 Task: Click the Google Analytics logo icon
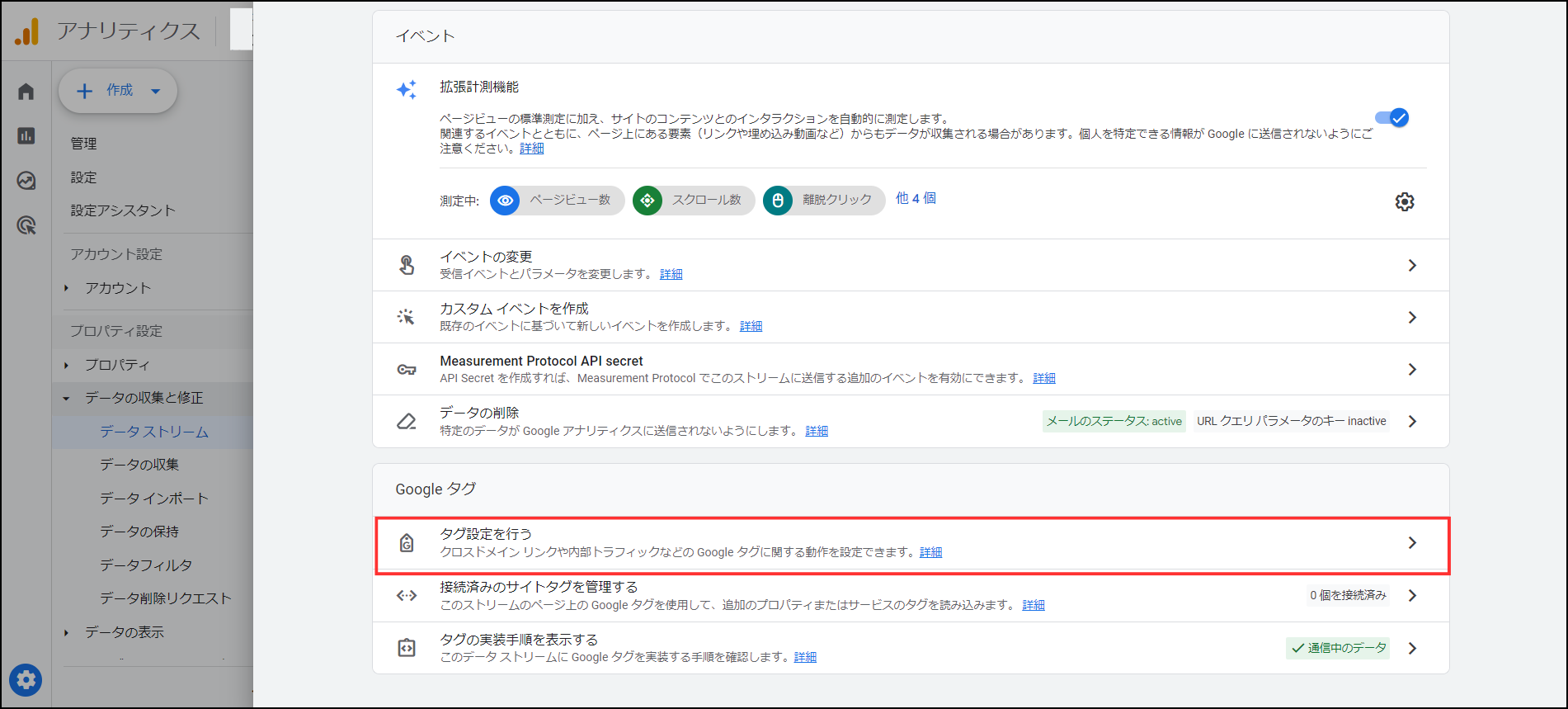pos(26,31)
